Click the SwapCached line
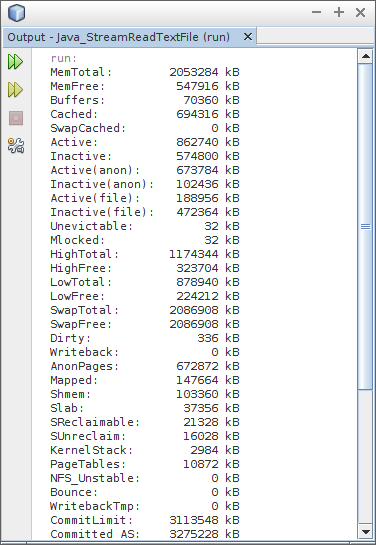 point(145,128)
